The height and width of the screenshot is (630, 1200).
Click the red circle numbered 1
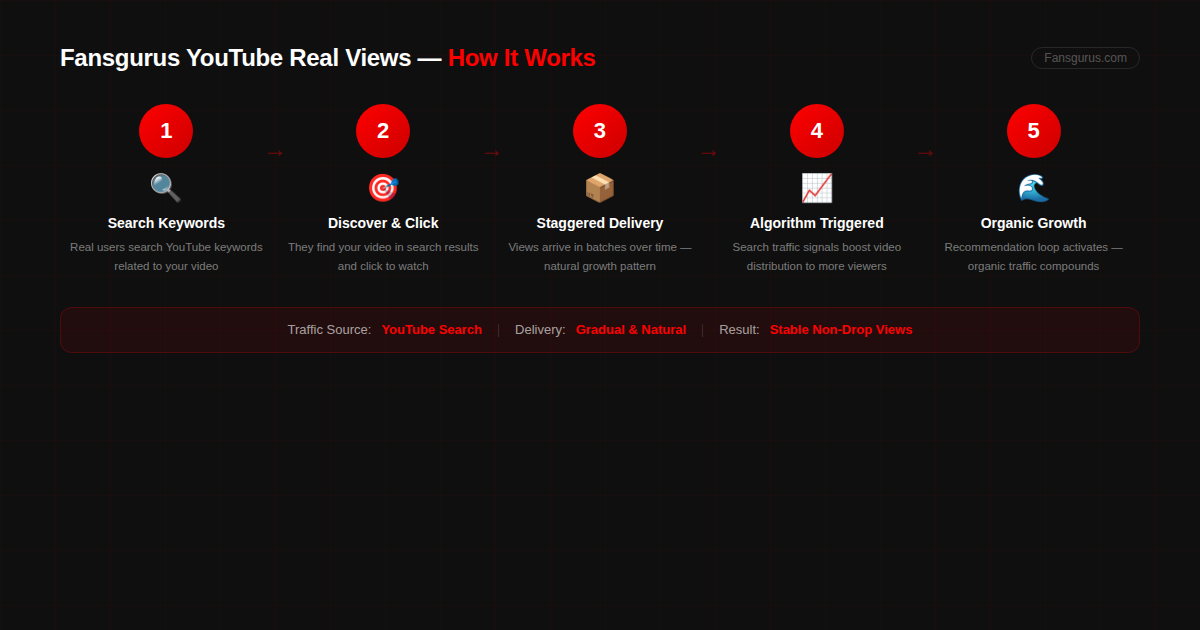[166, 130]
